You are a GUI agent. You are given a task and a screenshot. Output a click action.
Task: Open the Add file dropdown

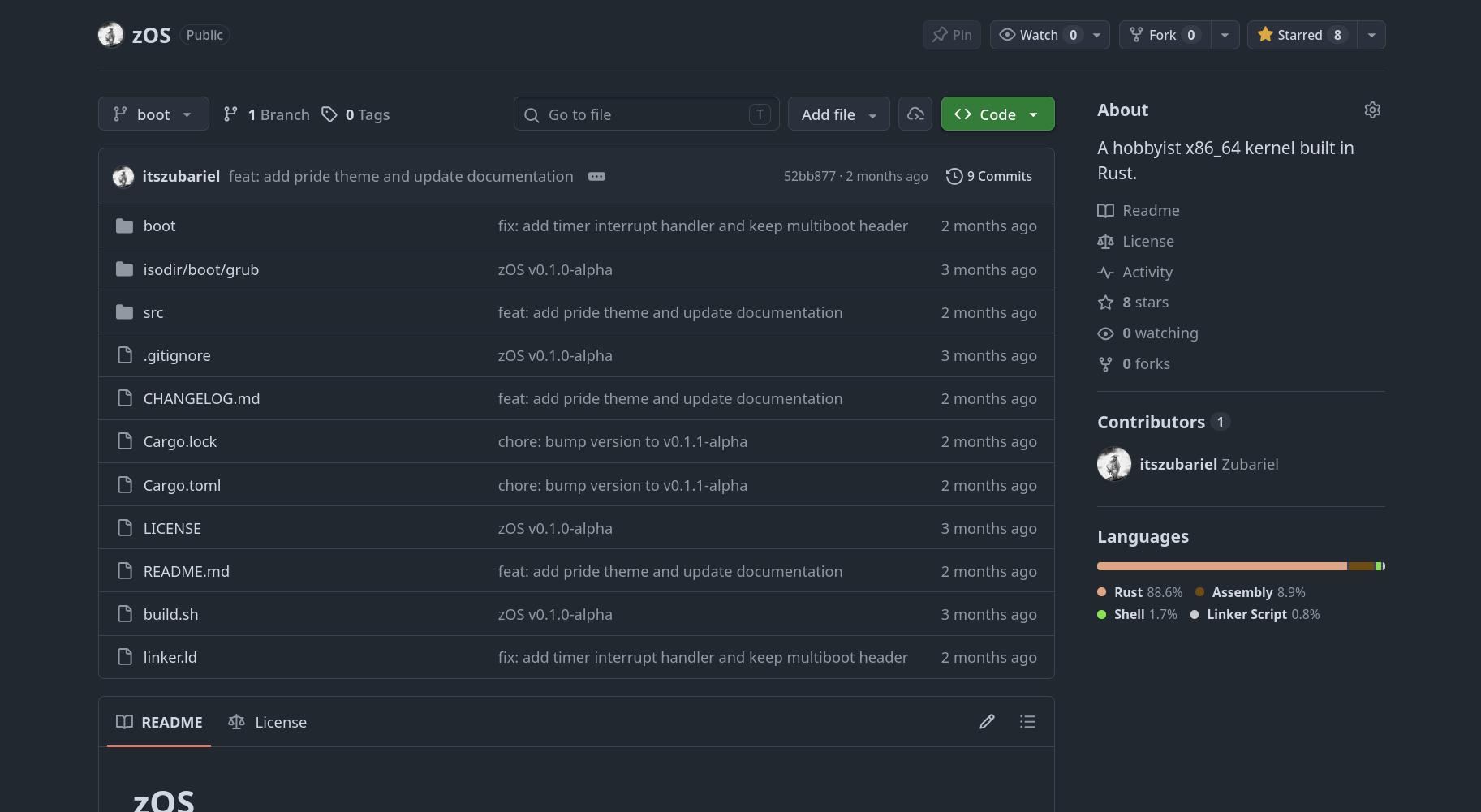pyautogui.click(x=839, y=114)
